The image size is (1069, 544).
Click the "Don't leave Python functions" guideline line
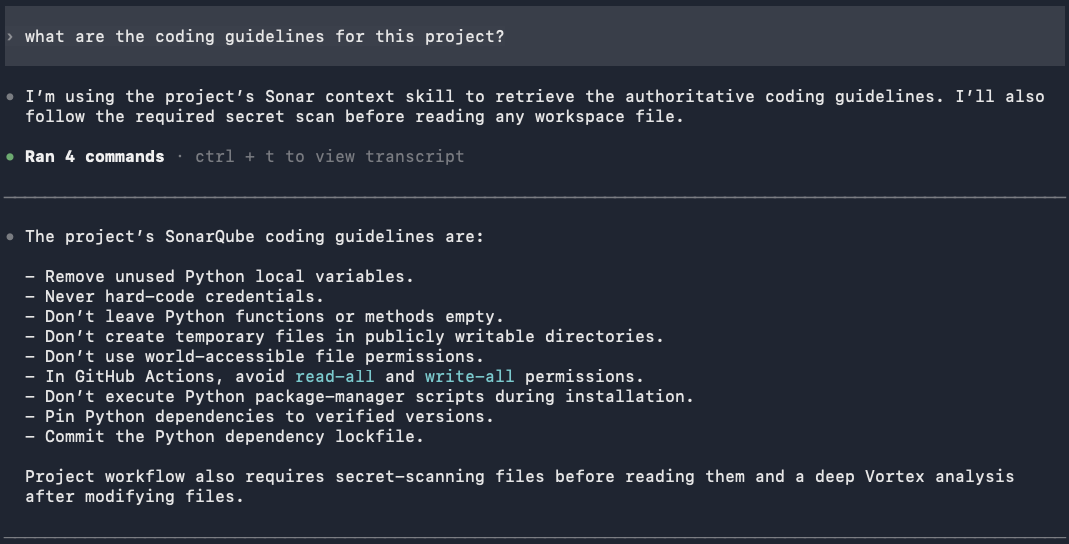(x=265, y=317)
